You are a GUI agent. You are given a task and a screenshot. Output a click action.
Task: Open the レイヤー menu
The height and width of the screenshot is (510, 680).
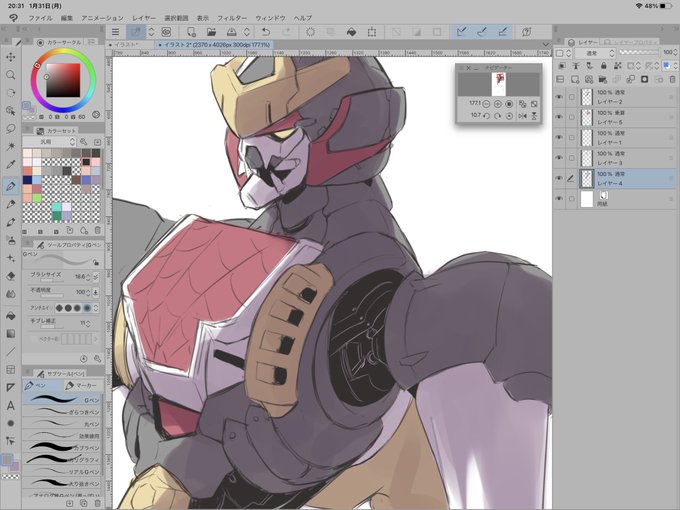point(144,18)
